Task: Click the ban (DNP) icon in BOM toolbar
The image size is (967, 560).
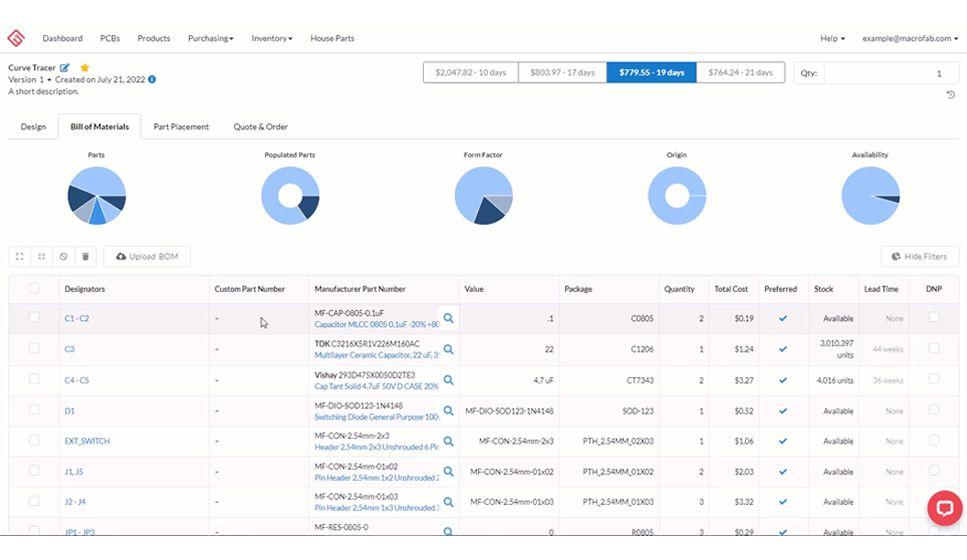Action: pyautogui.click(x=64, y=257)
